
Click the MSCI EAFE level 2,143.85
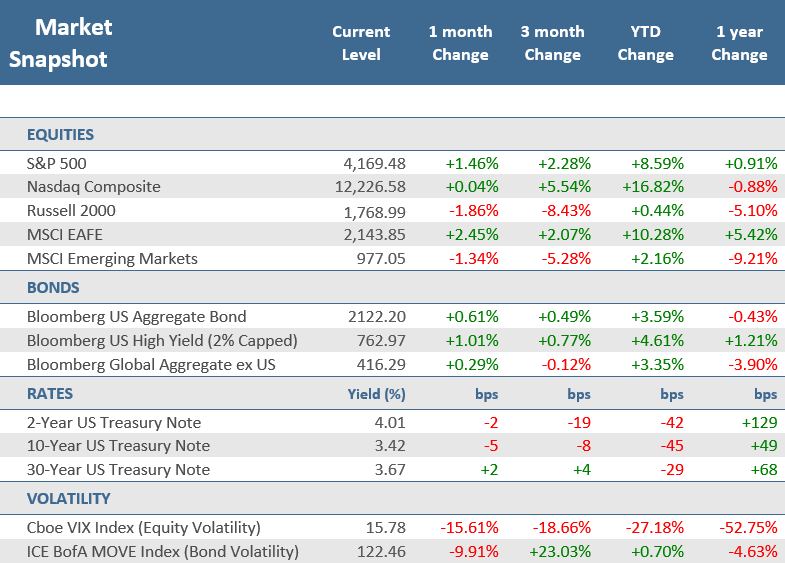point(374,235)
